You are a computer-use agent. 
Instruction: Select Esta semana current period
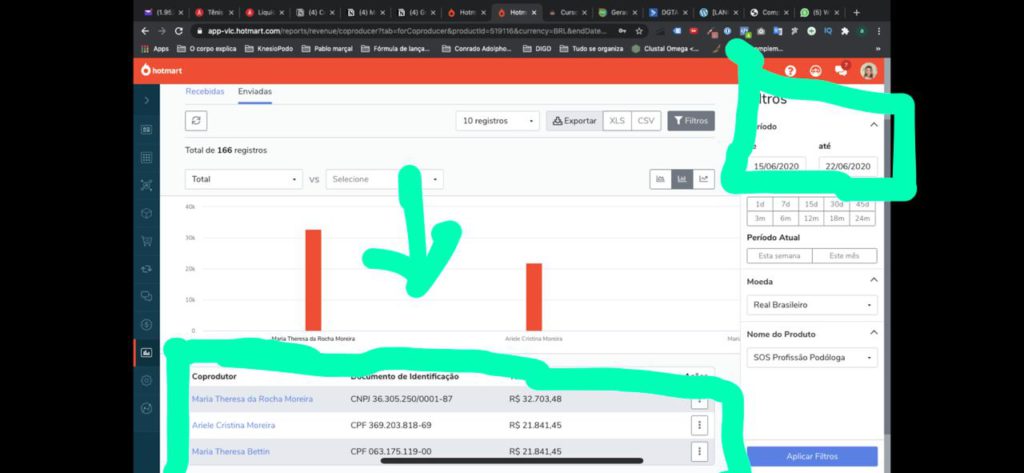(x=779, y=255)
